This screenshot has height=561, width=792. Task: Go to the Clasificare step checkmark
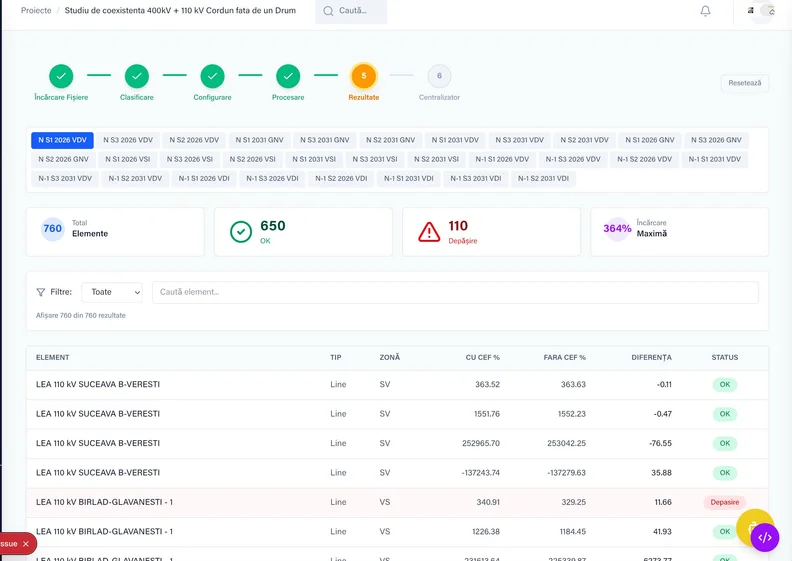click(x=137, y=76)
